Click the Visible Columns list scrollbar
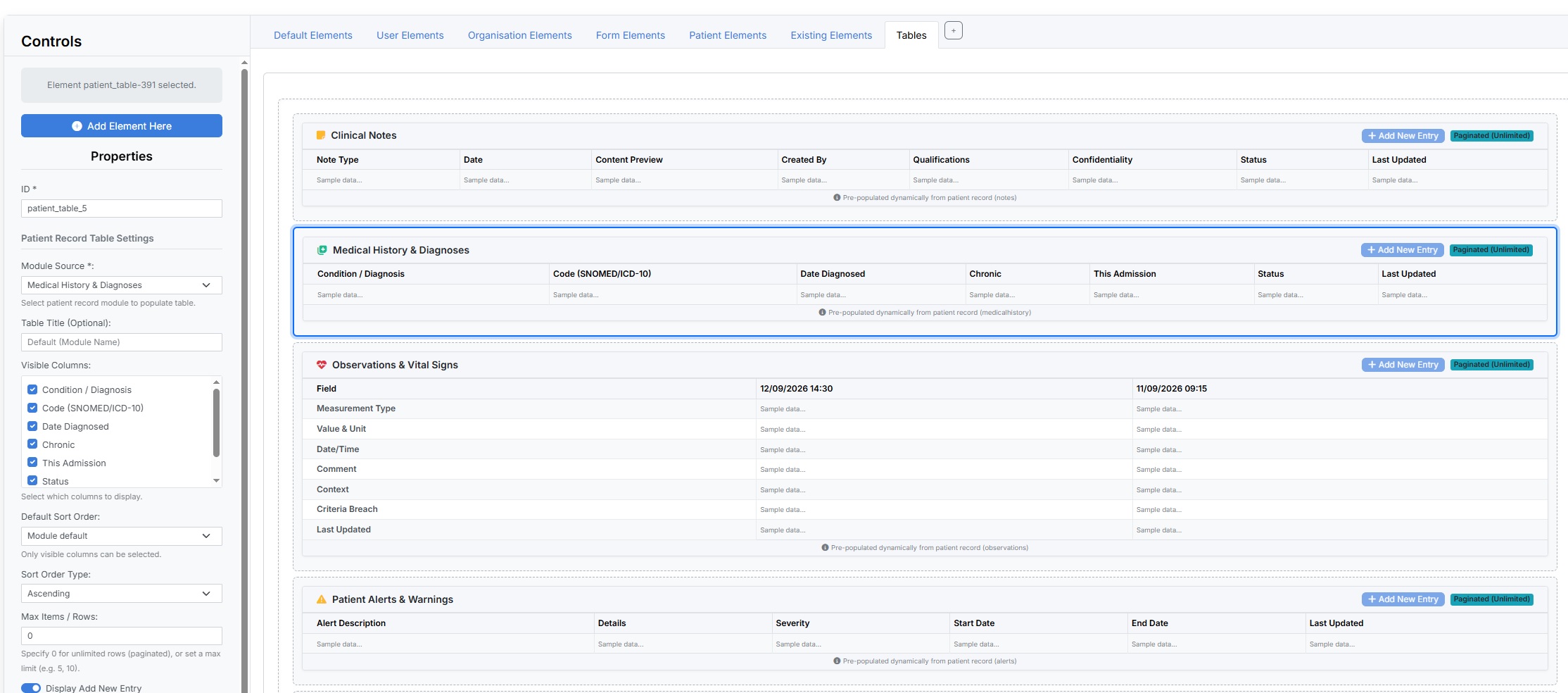 tap(216, 423)
